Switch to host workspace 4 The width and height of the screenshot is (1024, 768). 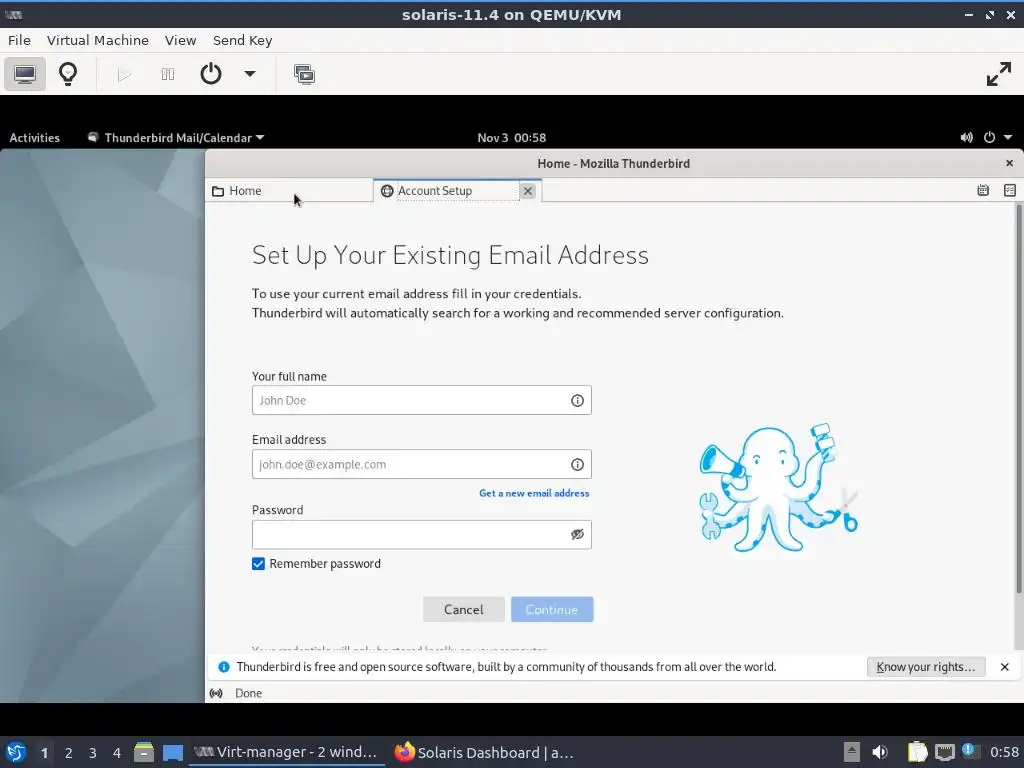[117, 753]
